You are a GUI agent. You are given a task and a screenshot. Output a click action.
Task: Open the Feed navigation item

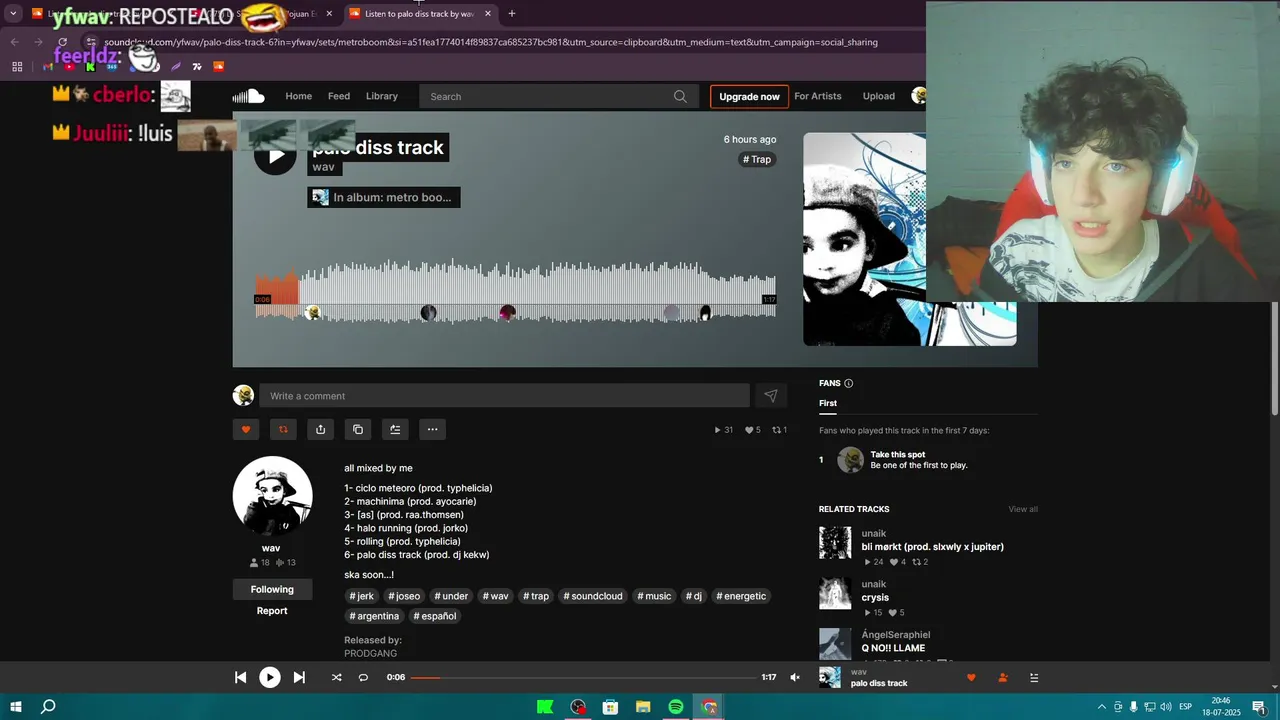(x=339, y=96)
